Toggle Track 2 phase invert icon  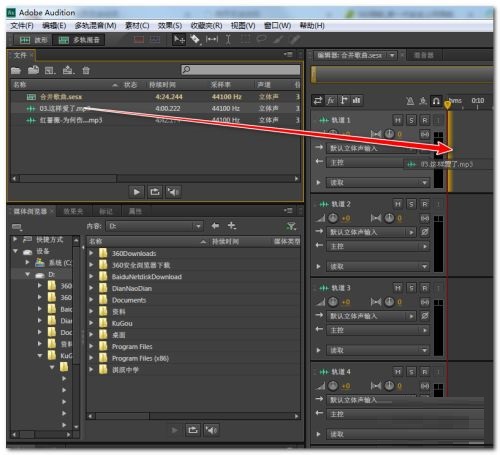click(x=425, y=232)
